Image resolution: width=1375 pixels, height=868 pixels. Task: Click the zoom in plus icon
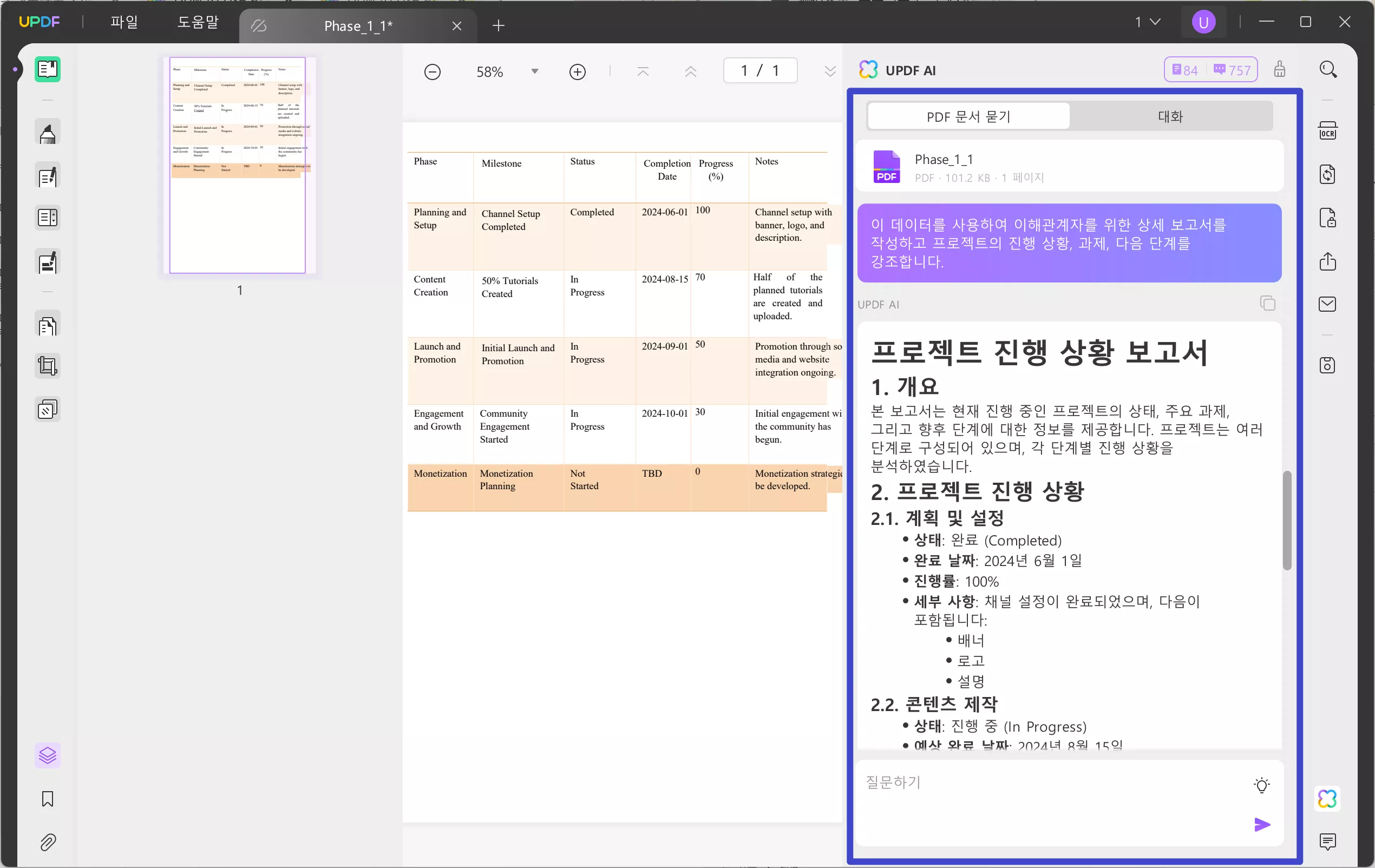tap(577, 72)
